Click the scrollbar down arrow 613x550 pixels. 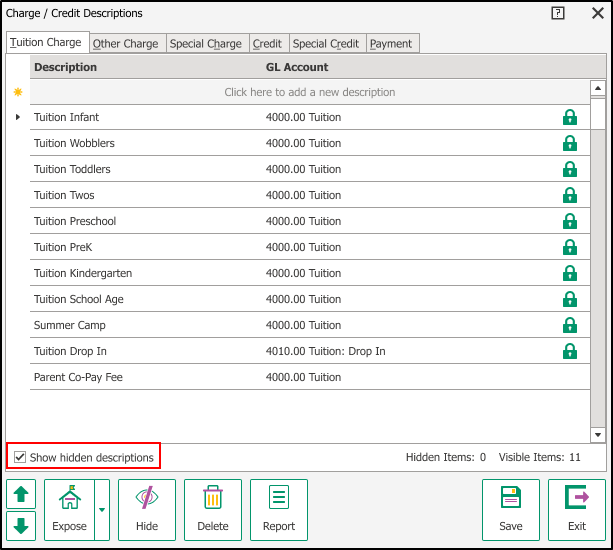pyautogui.click(x=598, y=435)
